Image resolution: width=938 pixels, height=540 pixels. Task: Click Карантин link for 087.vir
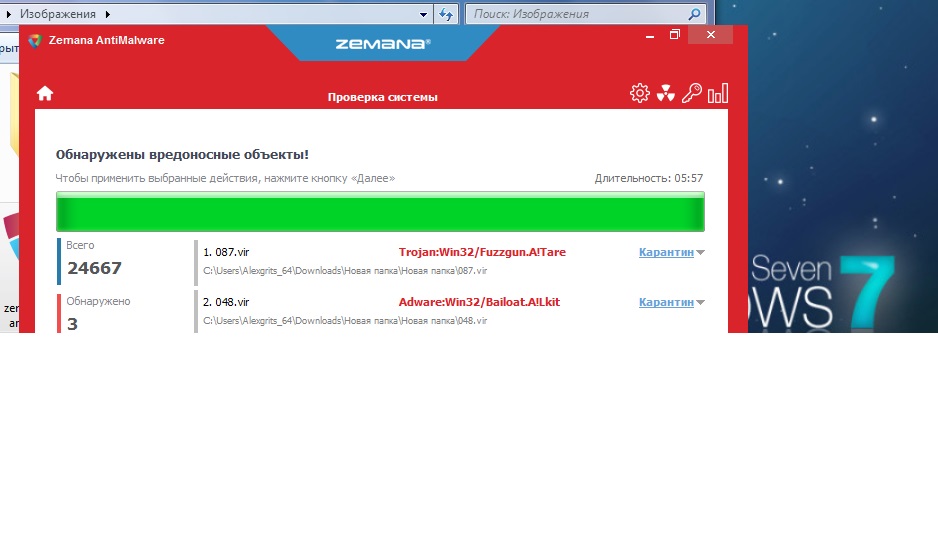666,252
